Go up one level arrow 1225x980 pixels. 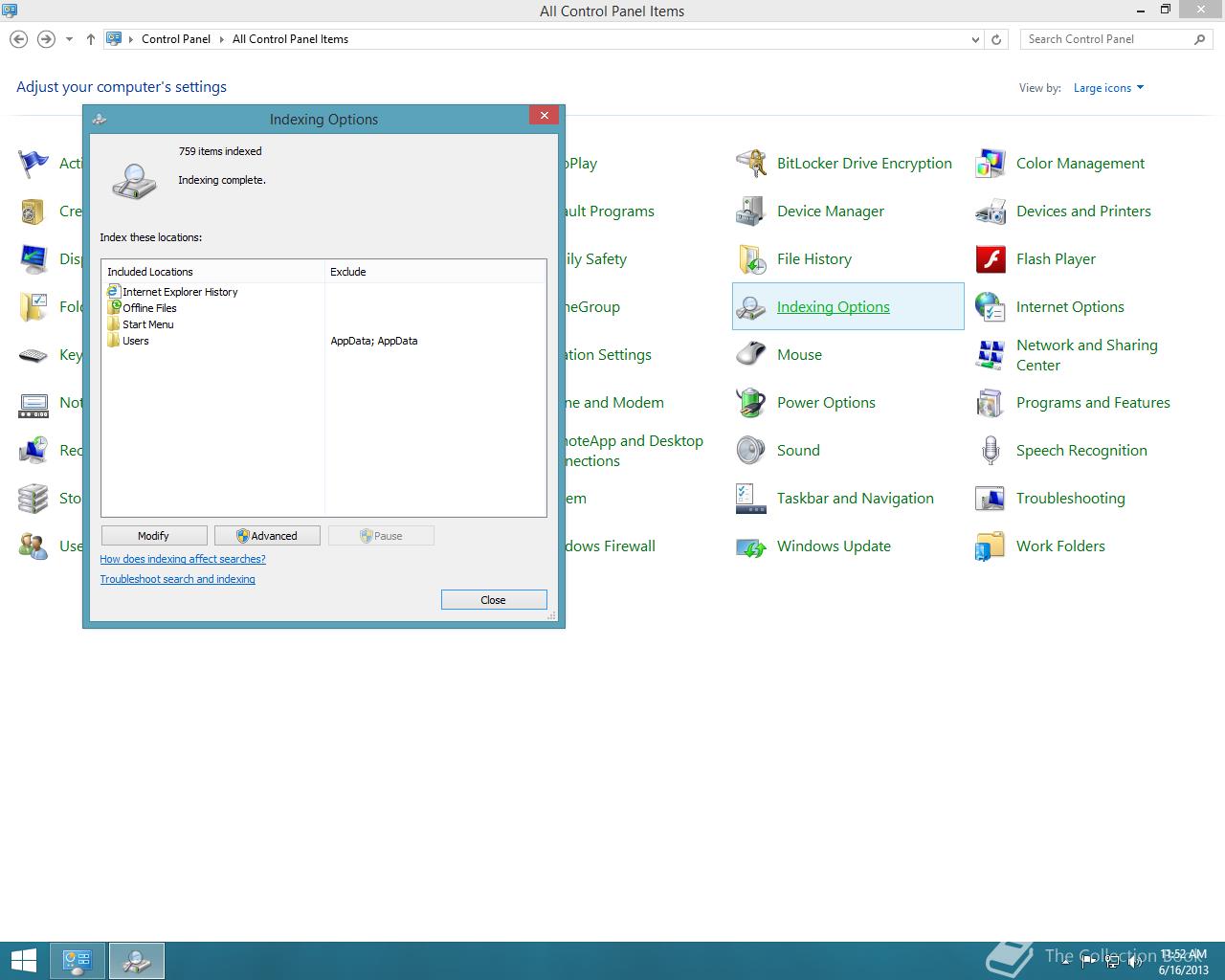point(90,39)
